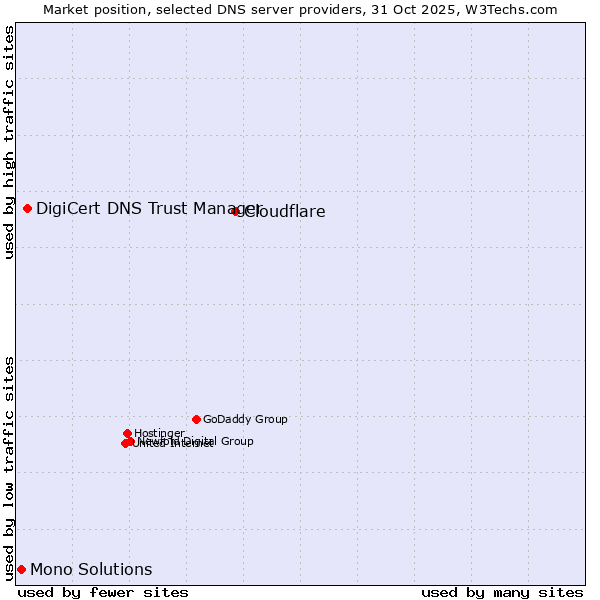Click the DigiCert DNS Trust Manager red marker

[28, 208]
